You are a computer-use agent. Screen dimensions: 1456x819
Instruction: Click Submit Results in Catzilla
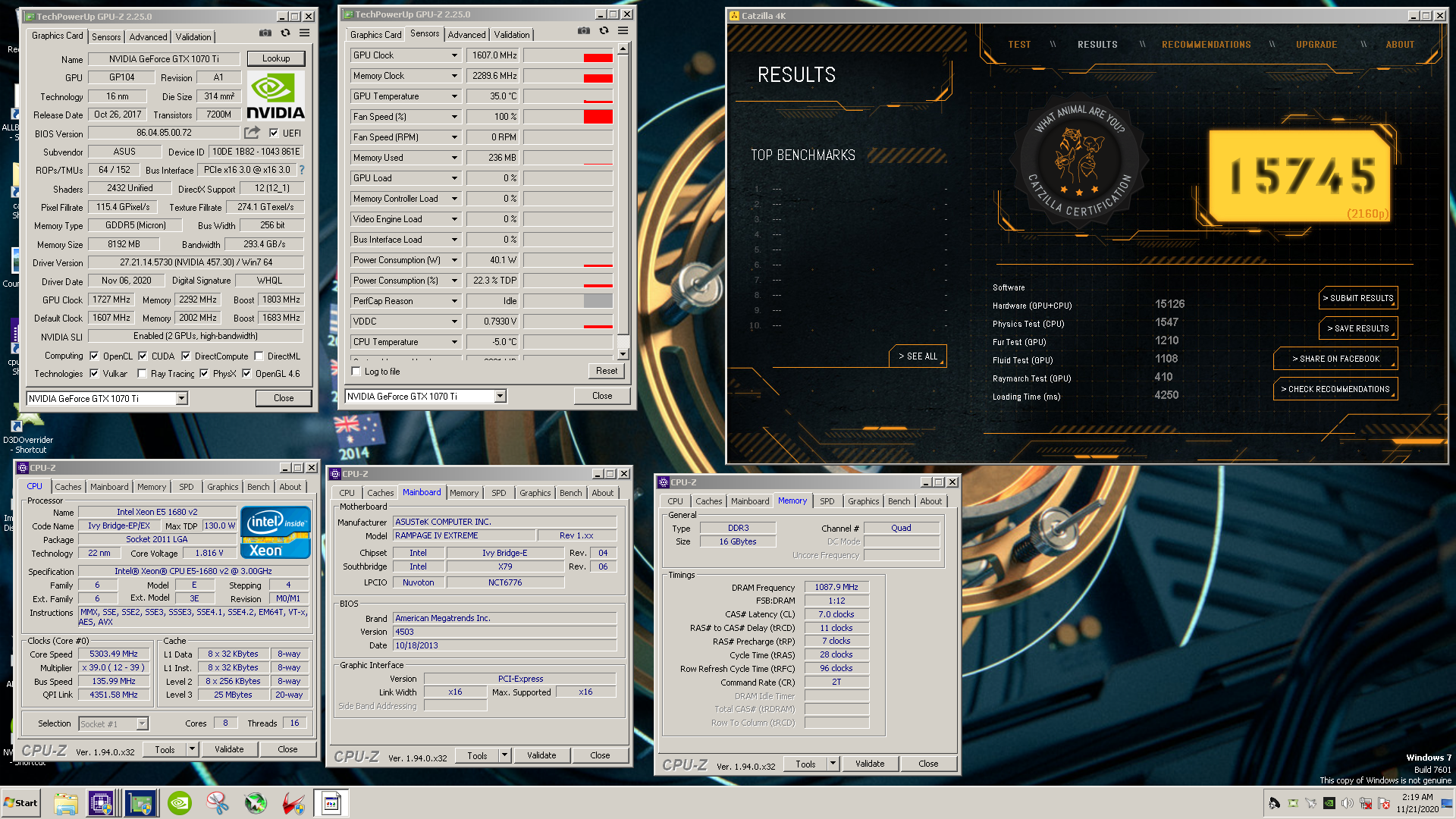(1358, 298)
